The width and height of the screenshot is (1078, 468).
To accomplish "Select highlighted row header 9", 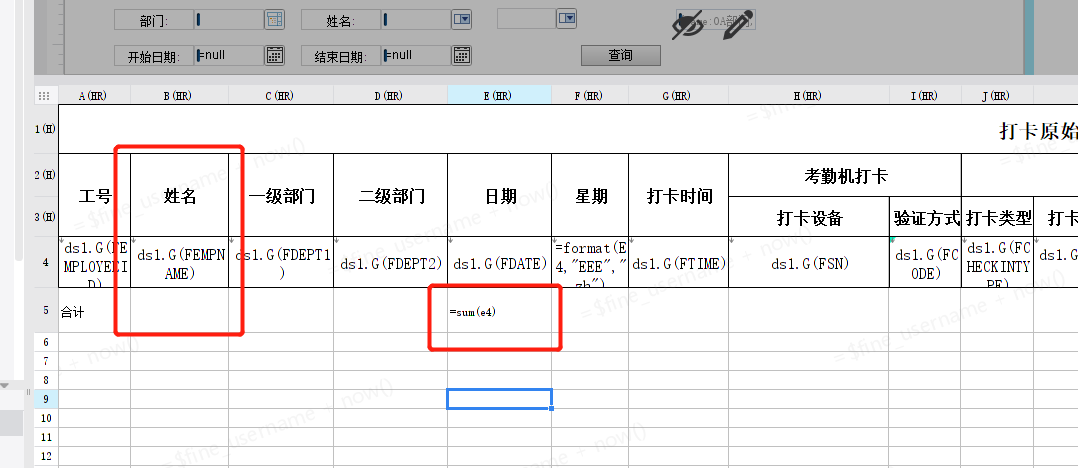I will [x=46, y=399].
